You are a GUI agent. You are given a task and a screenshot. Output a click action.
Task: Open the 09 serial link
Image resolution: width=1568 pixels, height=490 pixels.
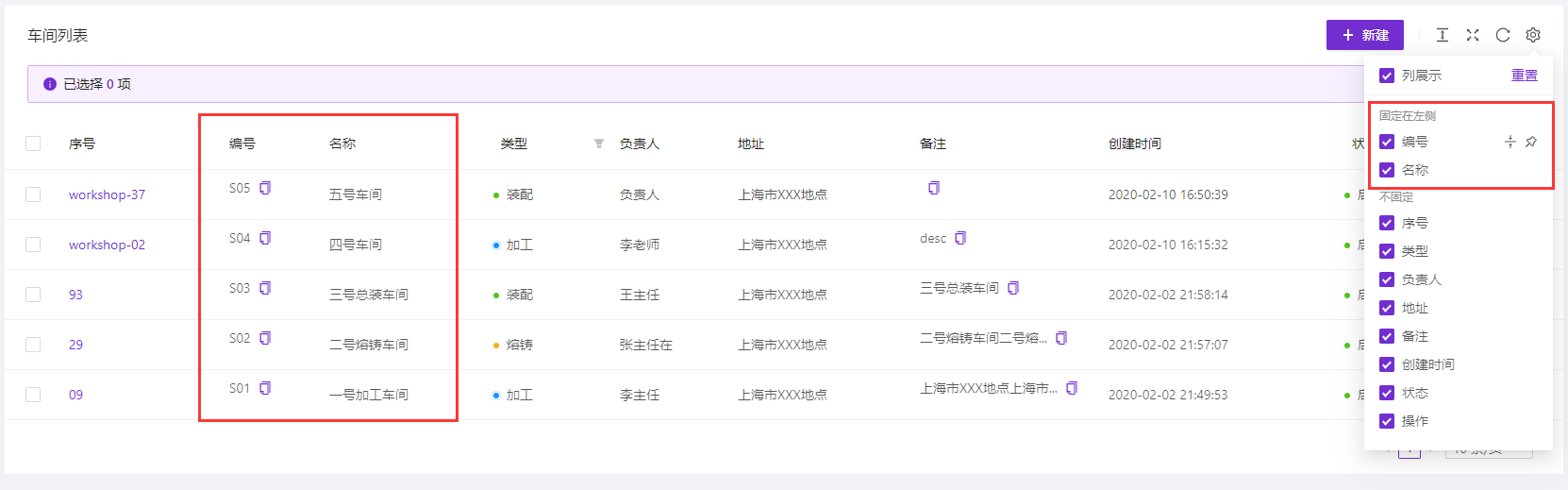[x=75, y=395]
